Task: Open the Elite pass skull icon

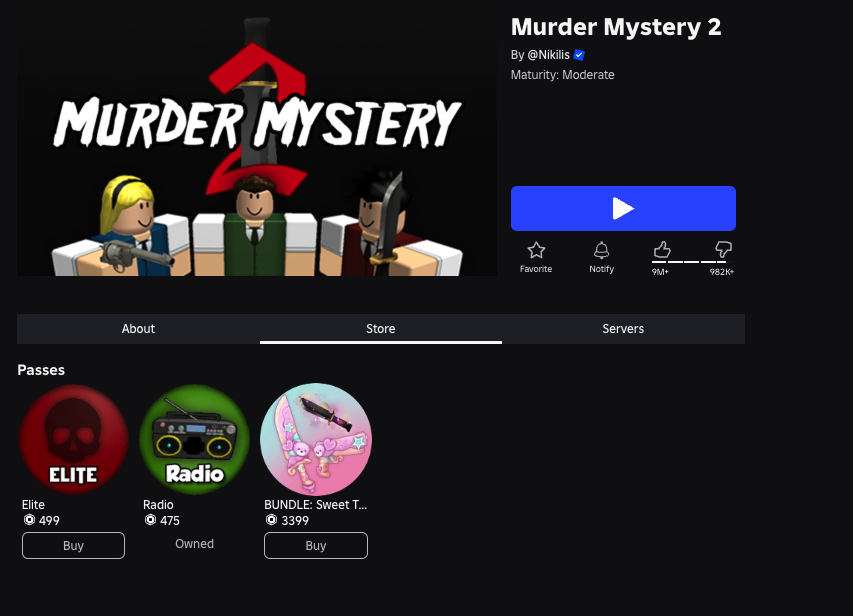Action: pyautogui.click(x=73, y=439)
